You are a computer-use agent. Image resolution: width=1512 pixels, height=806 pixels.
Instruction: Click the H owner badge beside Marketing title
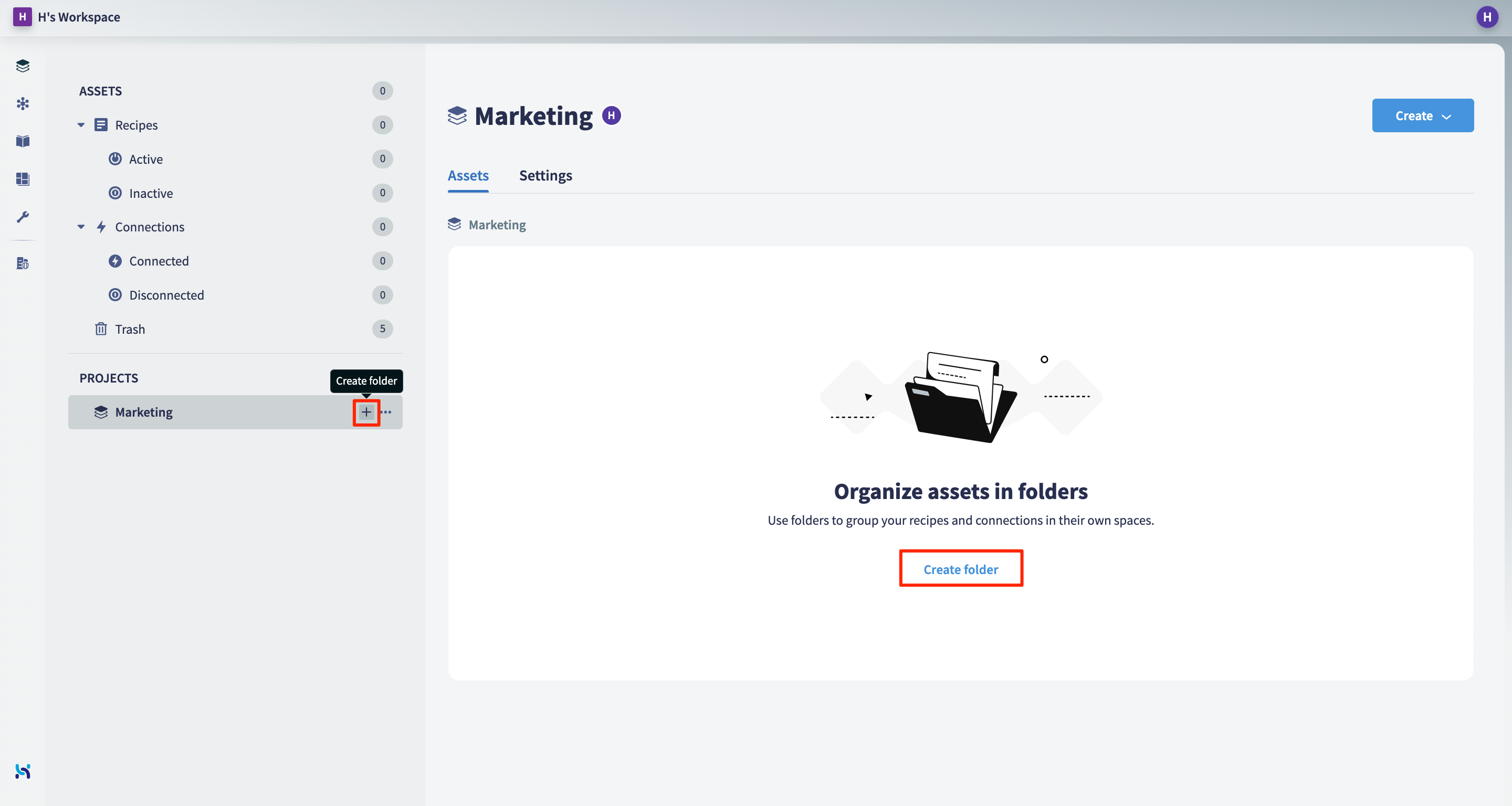pos(612,115)
